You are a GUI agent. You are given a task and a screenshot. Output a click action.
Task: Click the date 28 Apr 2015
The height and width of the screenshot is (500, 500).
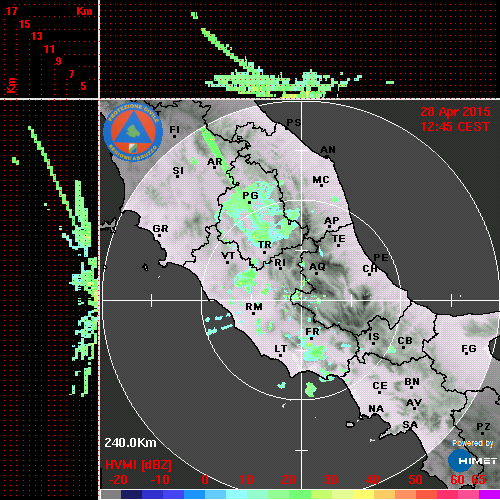pos(455,112)
